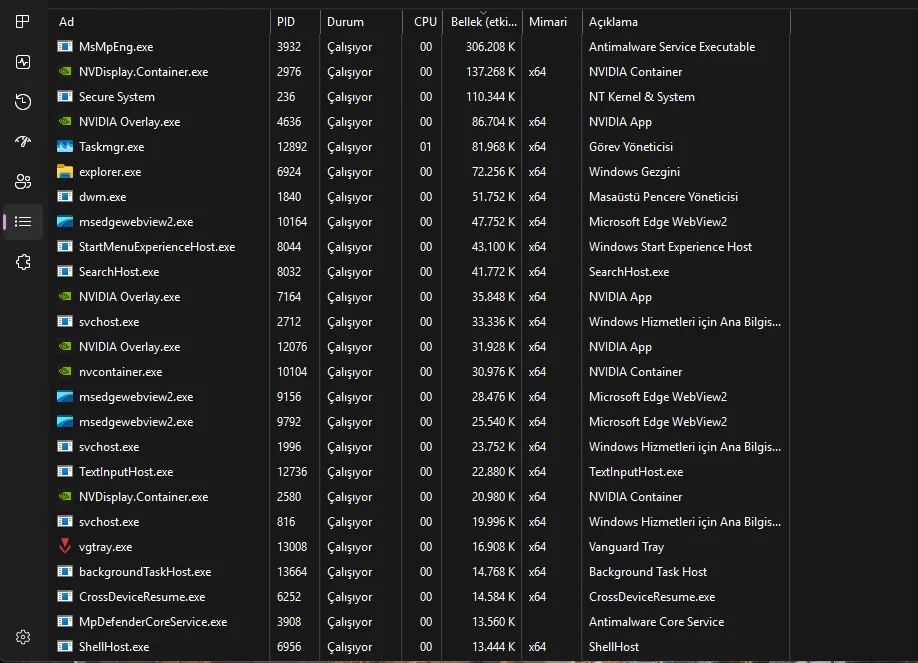Select the MpDefenderCoreService.exe process name
The image size is (918, 663).
(x=153, y=621)
